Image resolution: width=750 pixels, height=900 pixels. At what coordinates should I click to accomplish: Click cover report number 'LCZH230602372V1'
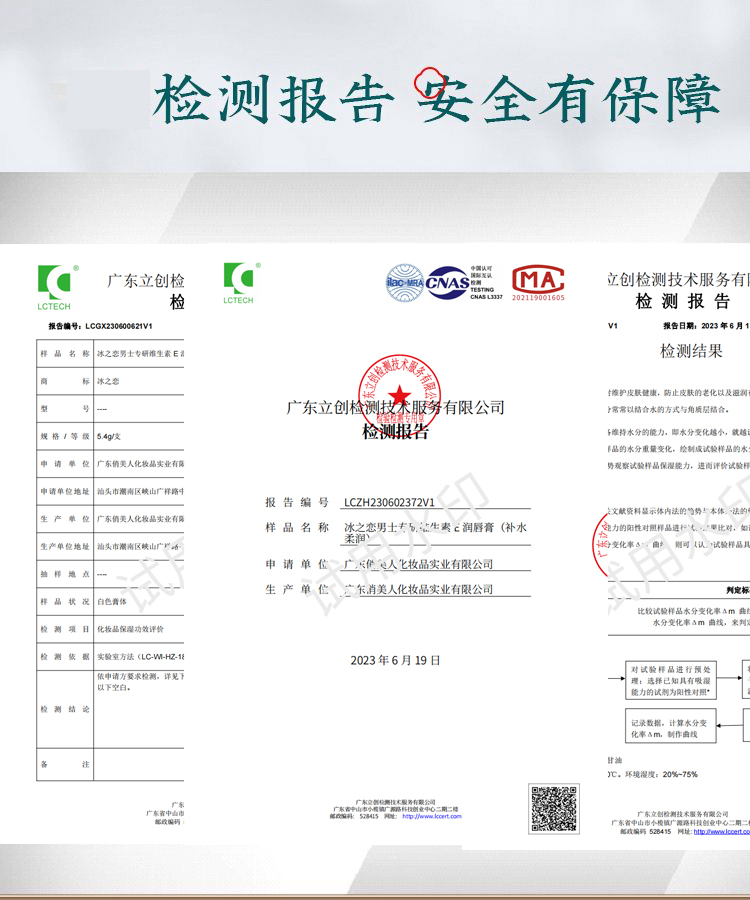pos(389,502)
